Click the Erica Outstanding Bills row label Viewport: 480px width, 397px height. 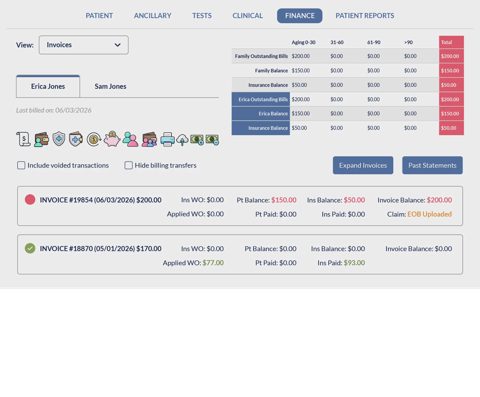261,99
